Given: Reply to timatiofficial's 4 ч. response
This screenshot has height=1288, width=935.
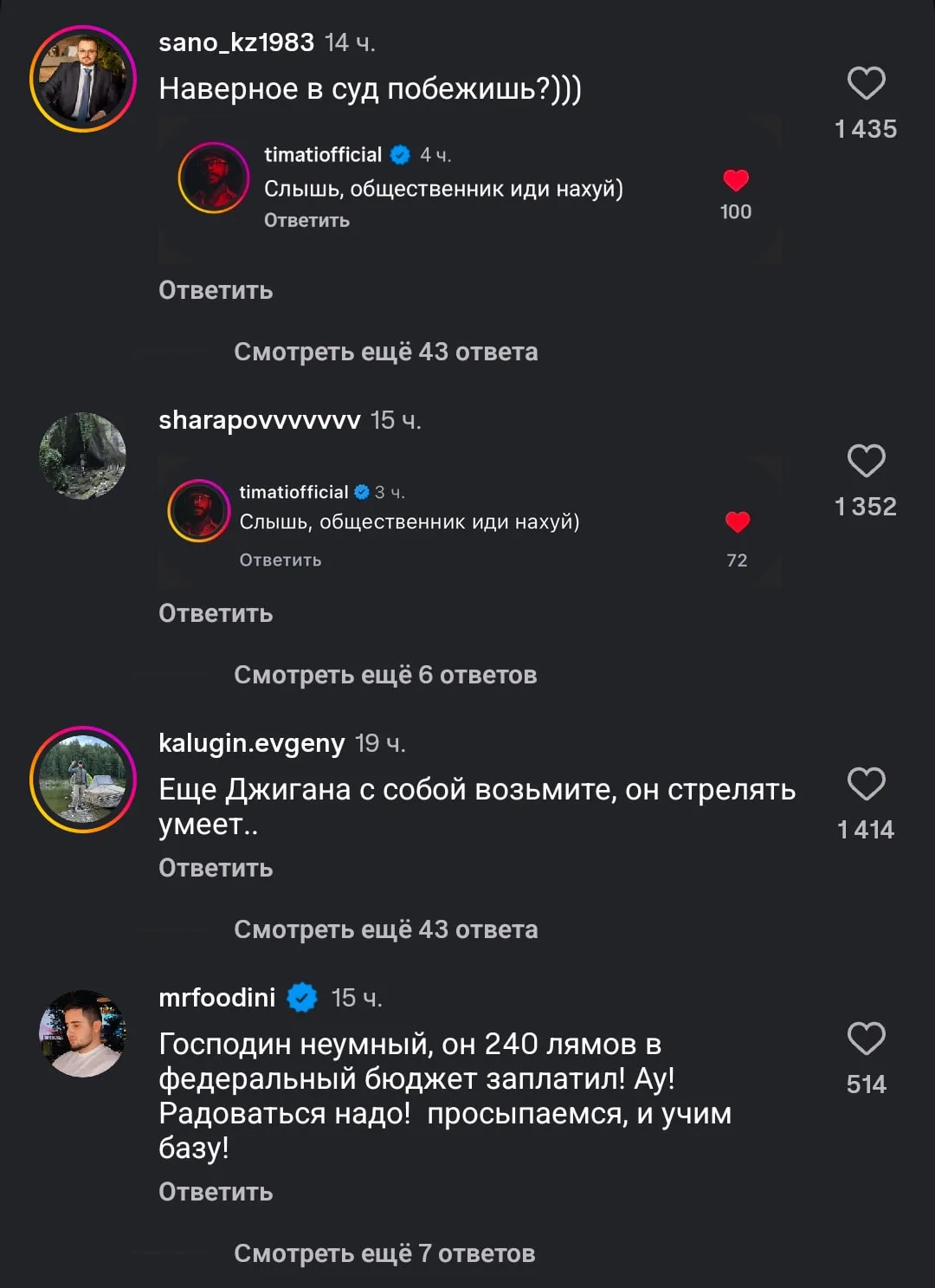Looking at the screenshot, I should (x=306, y=220).
